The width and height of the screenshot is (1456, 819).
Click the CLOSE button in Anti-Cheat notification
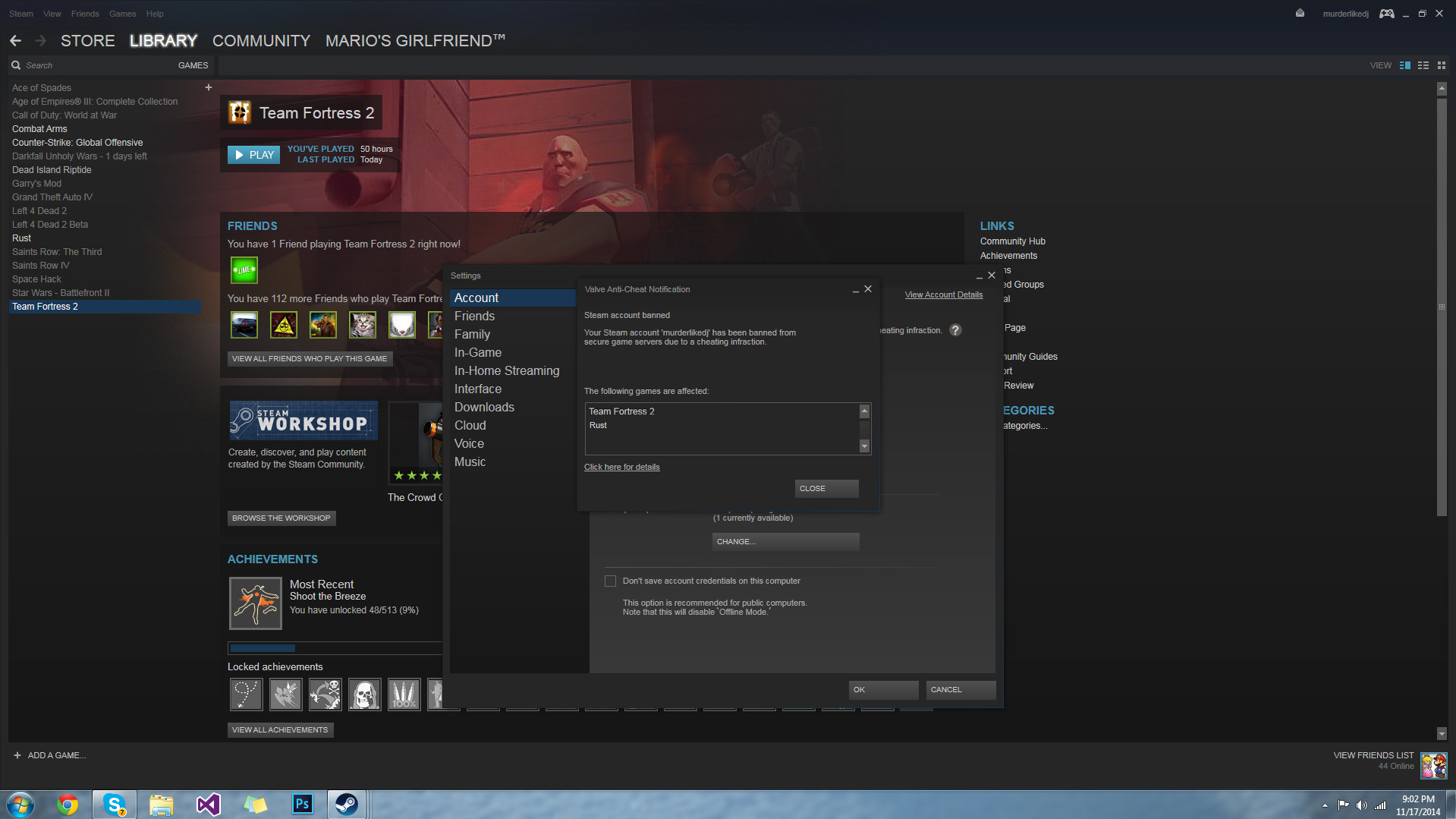pos(826,488)
